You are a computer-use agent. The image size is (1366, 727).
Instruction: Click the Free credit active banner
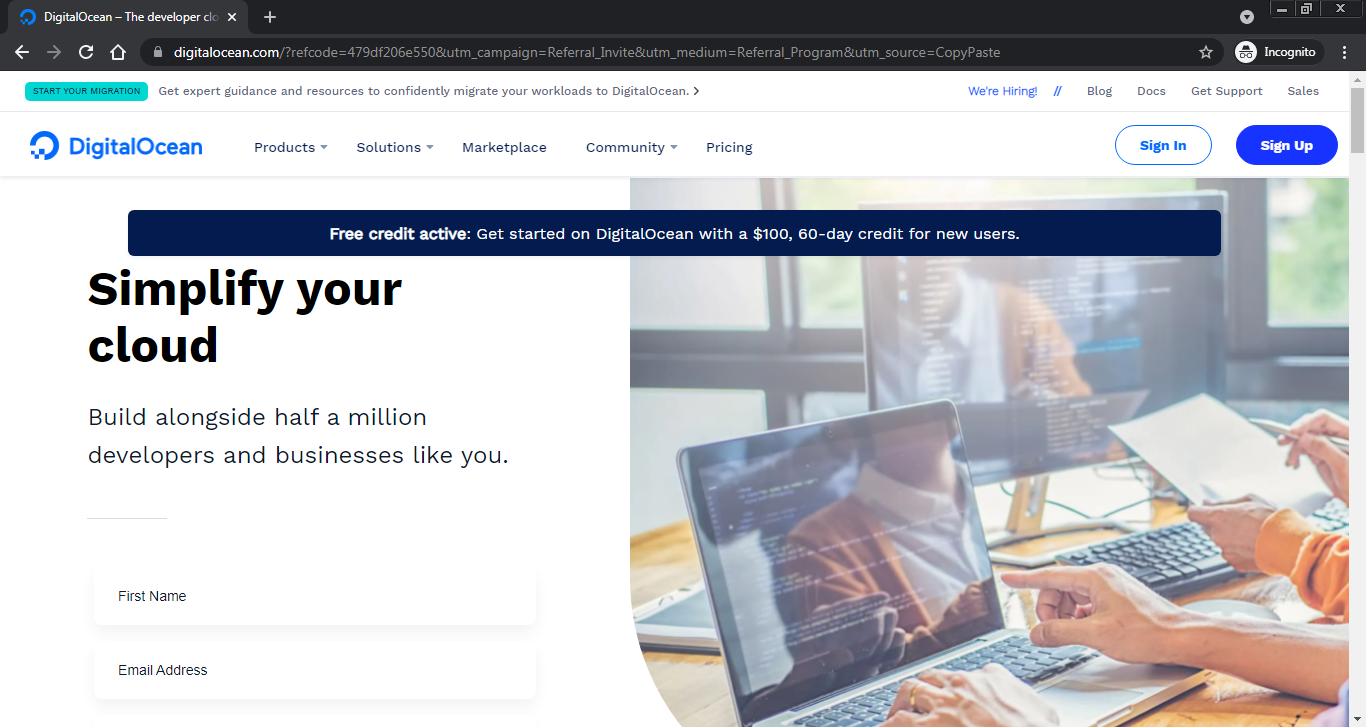(x=674, y=233)
